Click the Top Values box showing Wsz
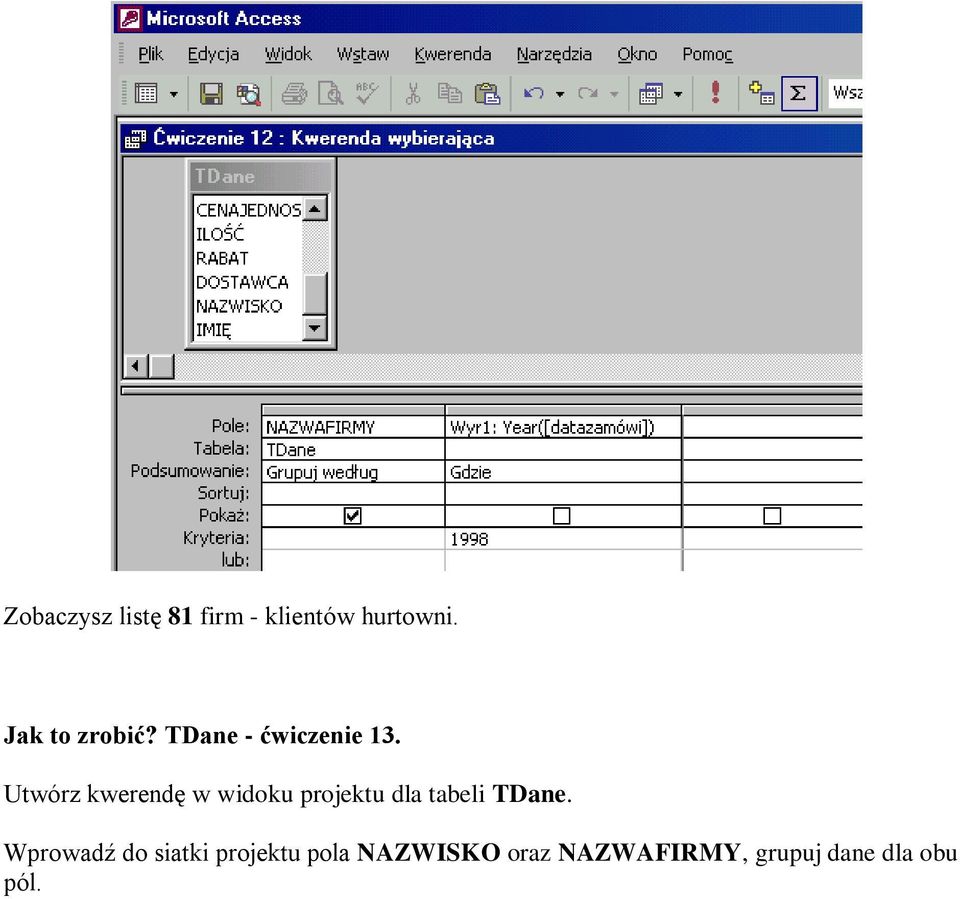 click(846, 93)
